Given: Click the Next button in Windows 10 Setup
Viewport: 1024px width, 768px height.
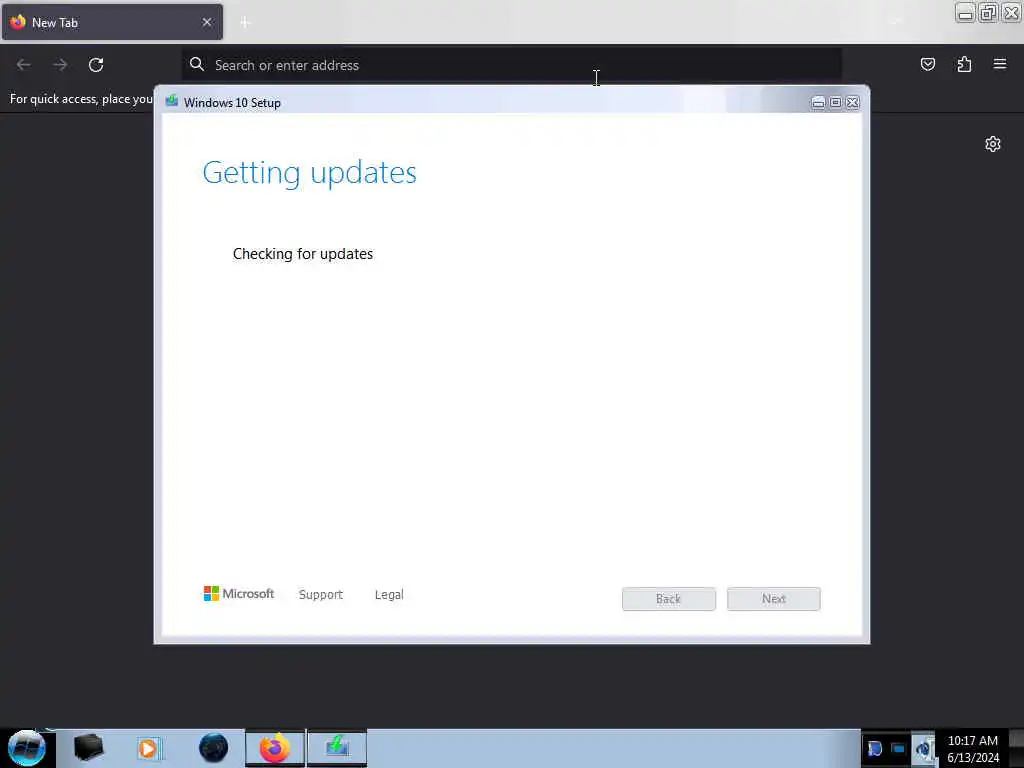Looking at the screenshot, I should [774, 599].
